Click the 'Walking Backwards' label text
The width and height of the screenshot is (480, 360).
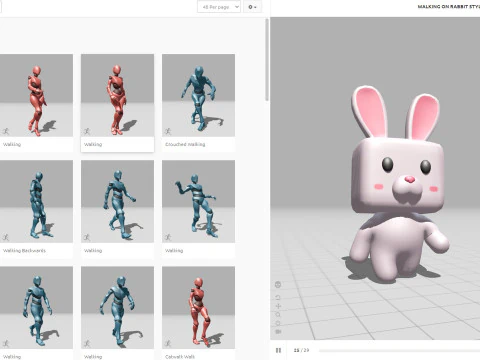[24, 250]
